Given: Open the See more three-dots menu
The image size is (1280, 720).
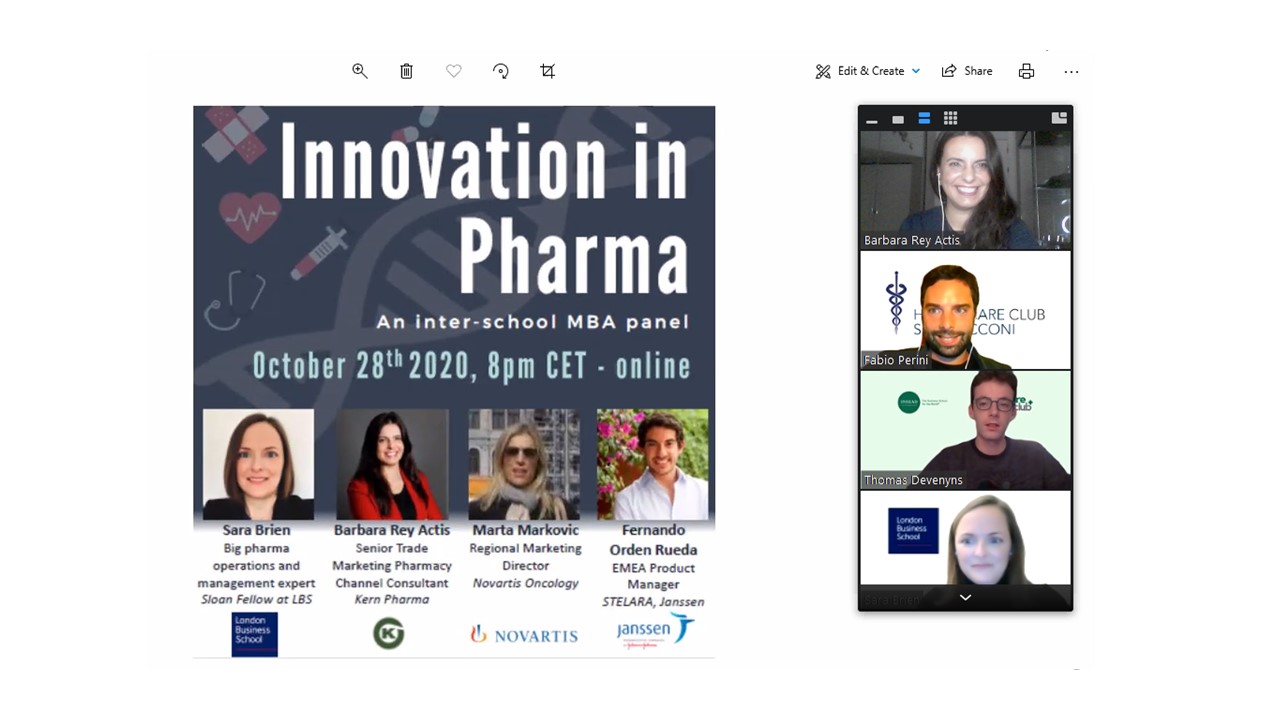Looking at the screenshot, I should tap(1072, 71).
